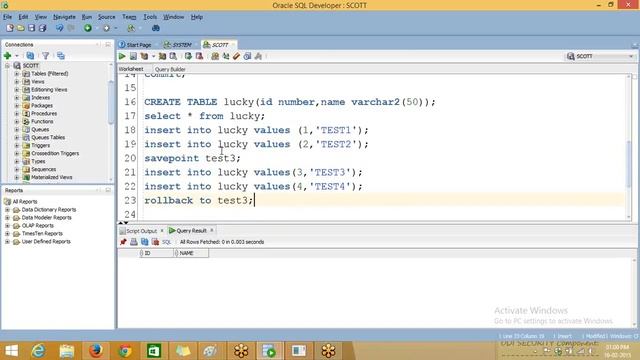Click the Windows Start button
This screenshot has width=640, height=360.
click(x=11, y=351)
